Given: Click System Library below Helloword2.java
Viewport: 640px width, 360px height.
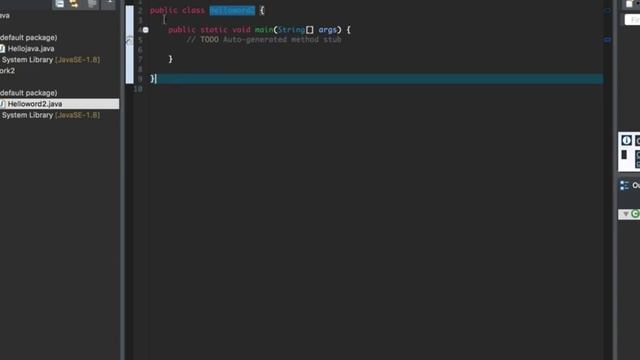Looking at the screenshot, I should pos(51,115).
